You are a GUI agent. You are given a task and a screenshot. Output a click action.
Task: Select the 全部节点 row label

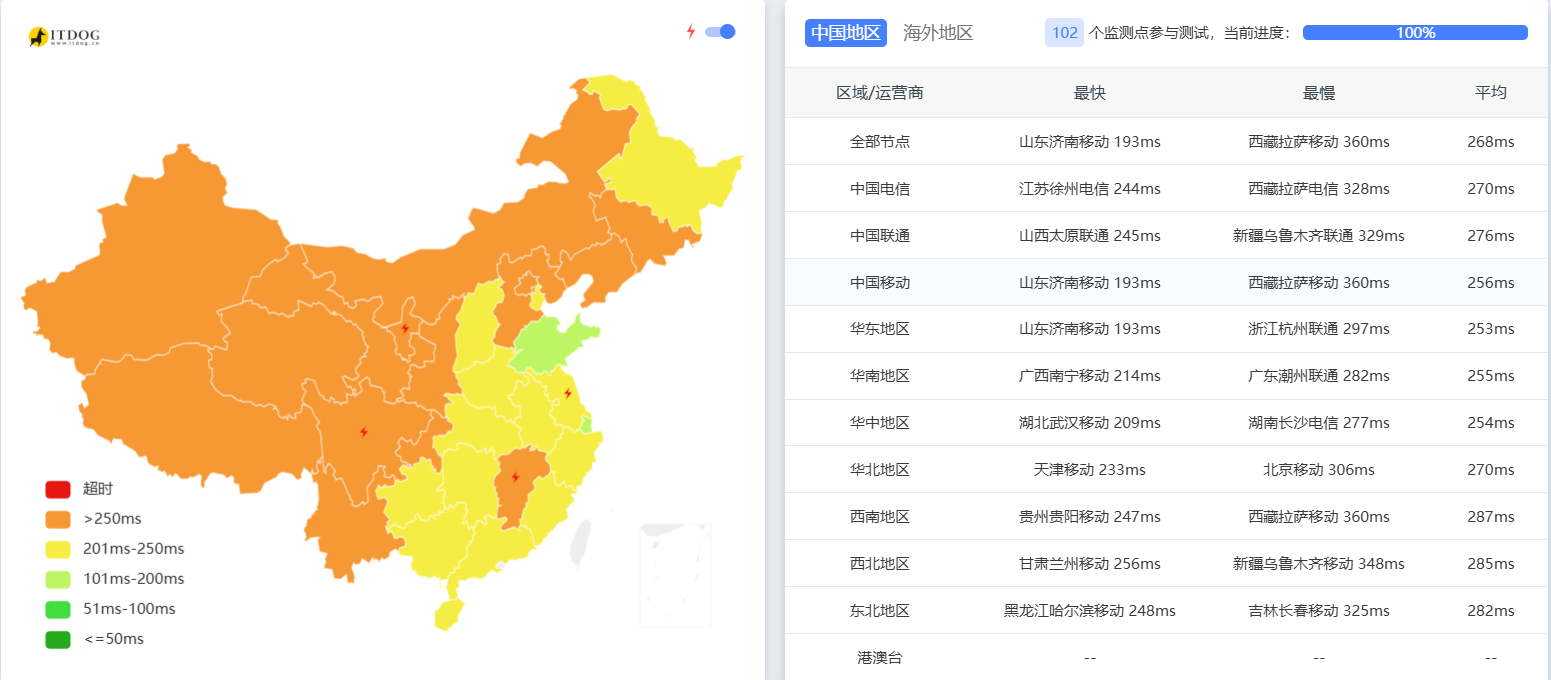(880, 142)
